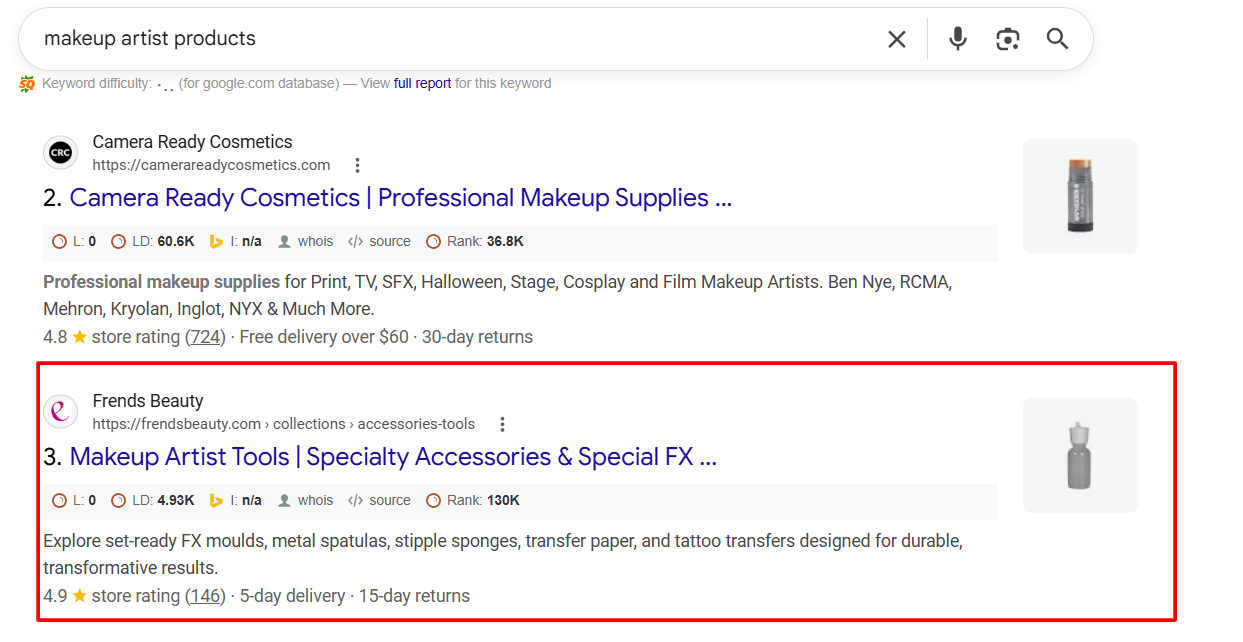
Task: Open the full report link for this keyword
Action: [x=422, y=84]
